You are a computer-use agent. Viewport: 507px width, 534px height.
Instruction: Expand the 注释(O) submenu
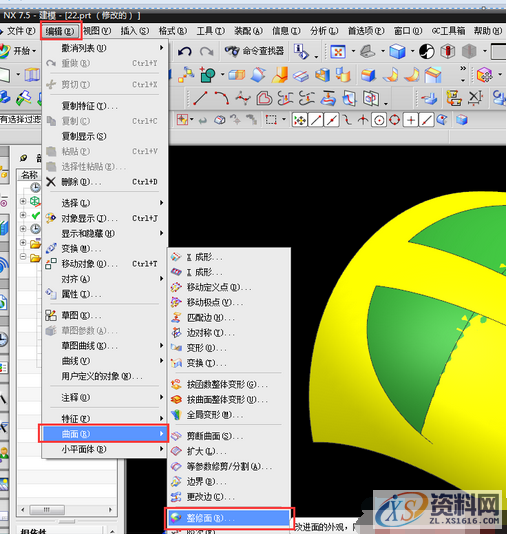click(x=105, y=397)
